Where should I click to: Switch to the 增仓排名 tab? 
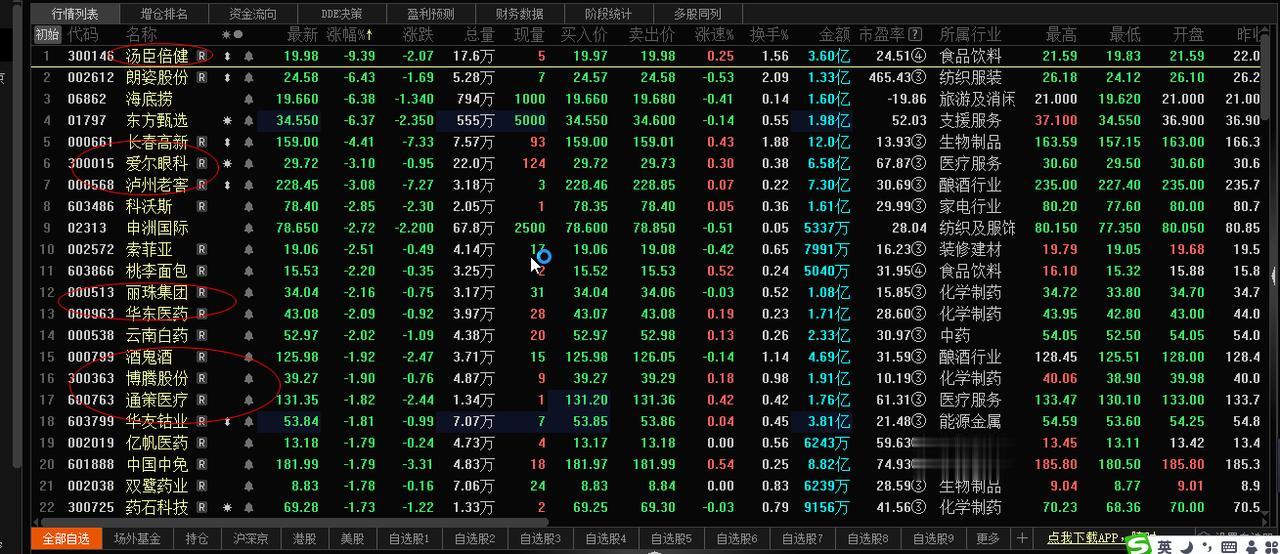click(x=164, y=13)
